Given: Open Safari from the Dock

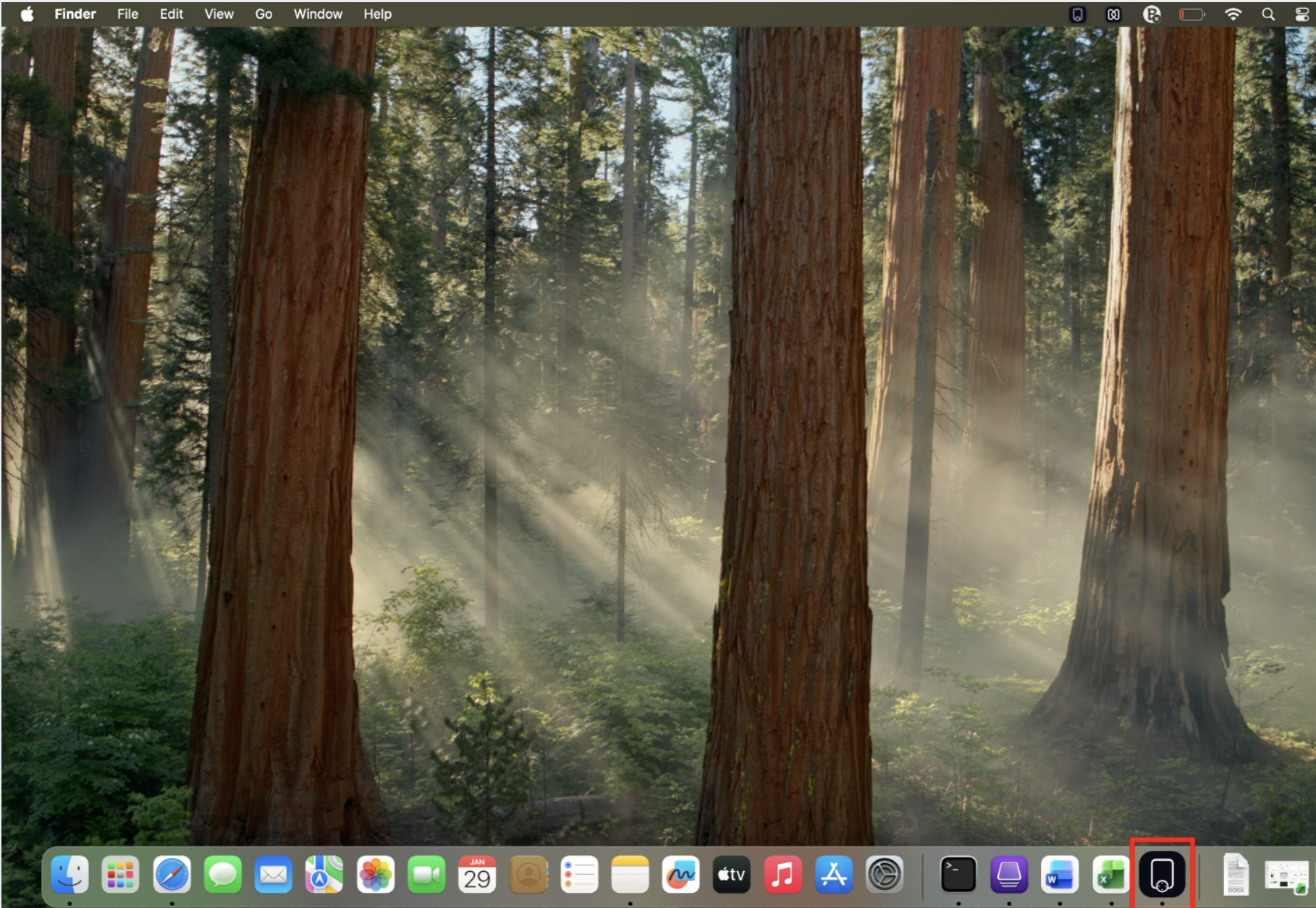Looking at the screenshot, I should tap(172, 875).
